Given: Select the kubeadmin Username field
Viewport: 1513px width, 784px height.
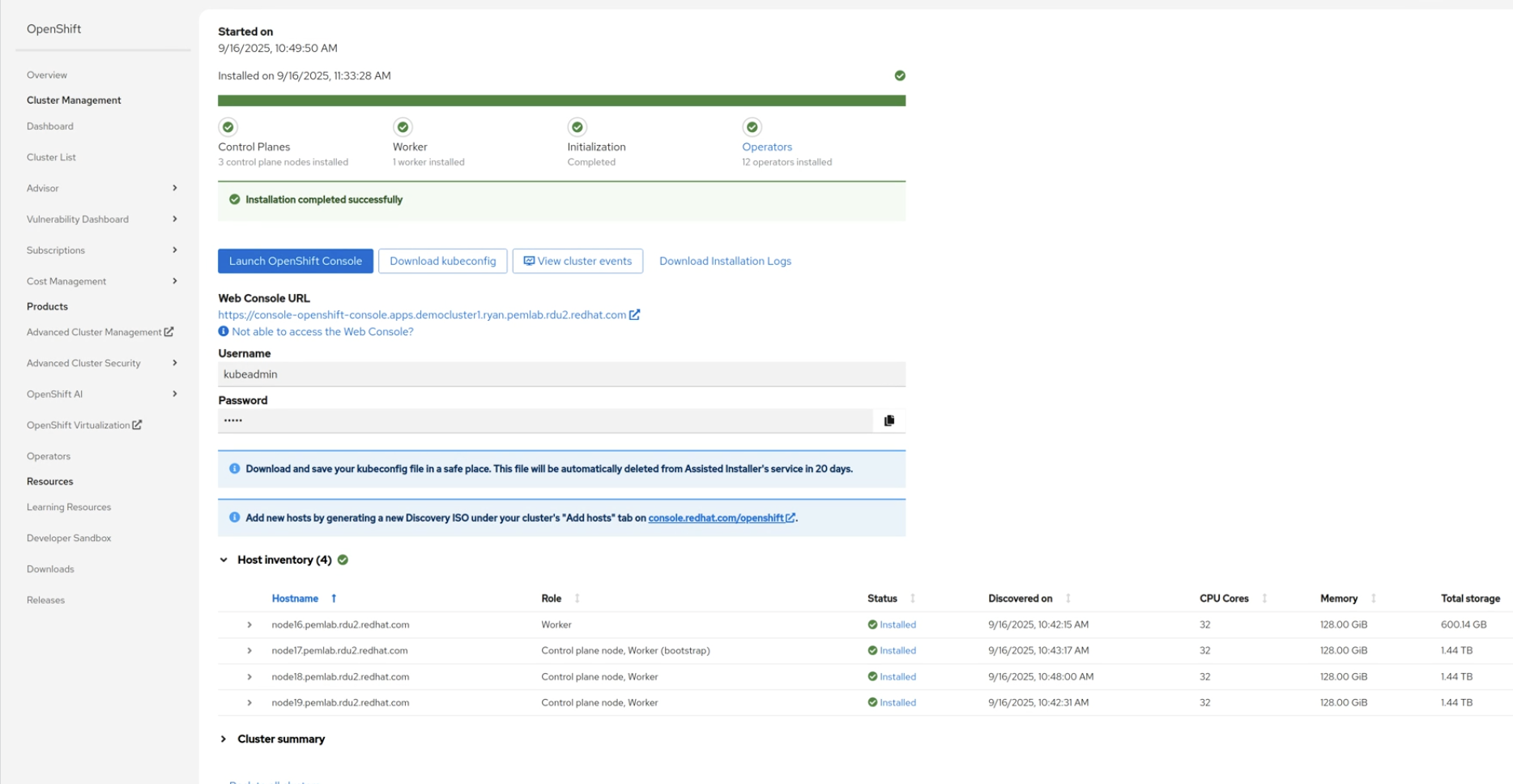Looking at the screenshot, I should pyautogui.click(x=561, y=373).
